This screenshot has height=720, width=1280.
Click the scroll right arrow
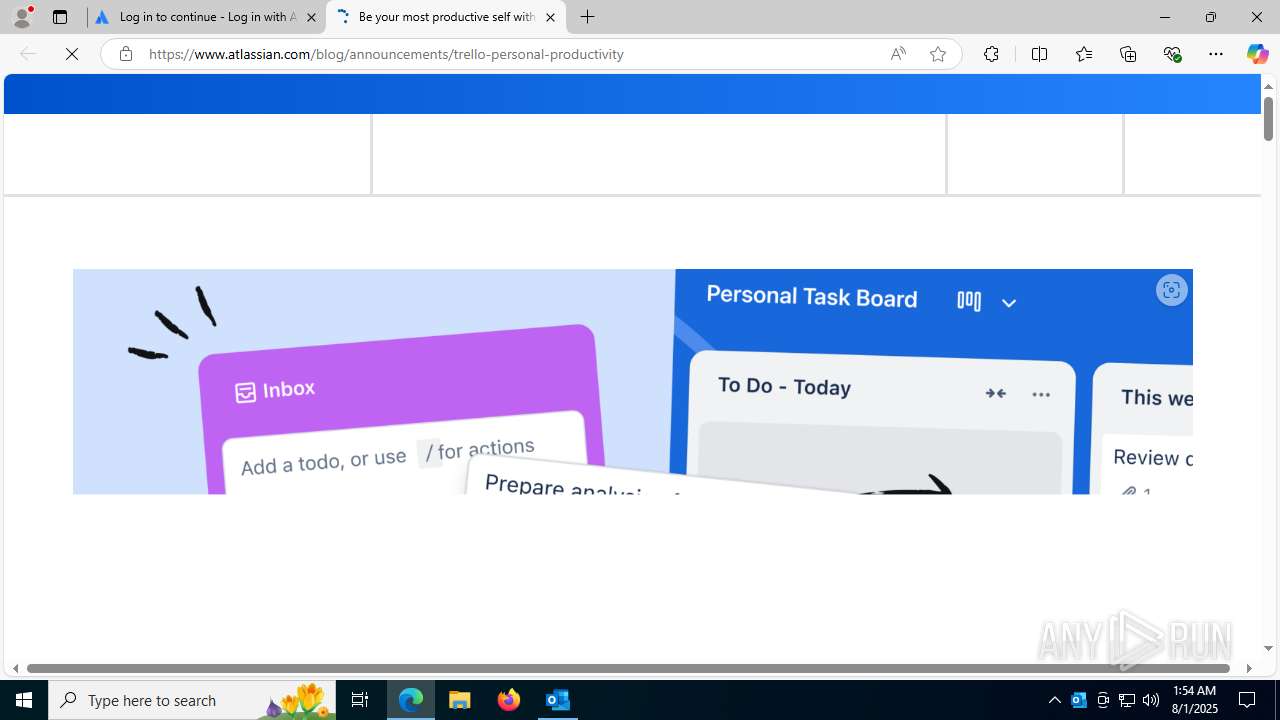(1249, 668)
